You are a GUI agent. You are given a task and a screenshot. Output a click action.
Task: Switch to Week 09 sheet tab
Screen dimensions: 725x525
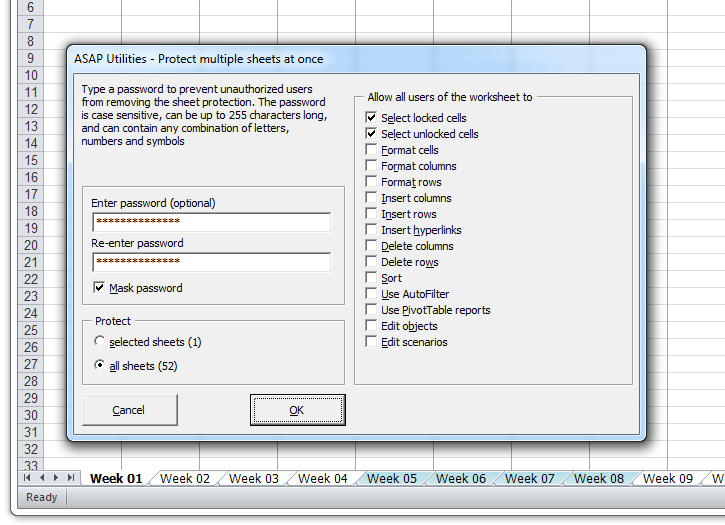coord(668,478)
